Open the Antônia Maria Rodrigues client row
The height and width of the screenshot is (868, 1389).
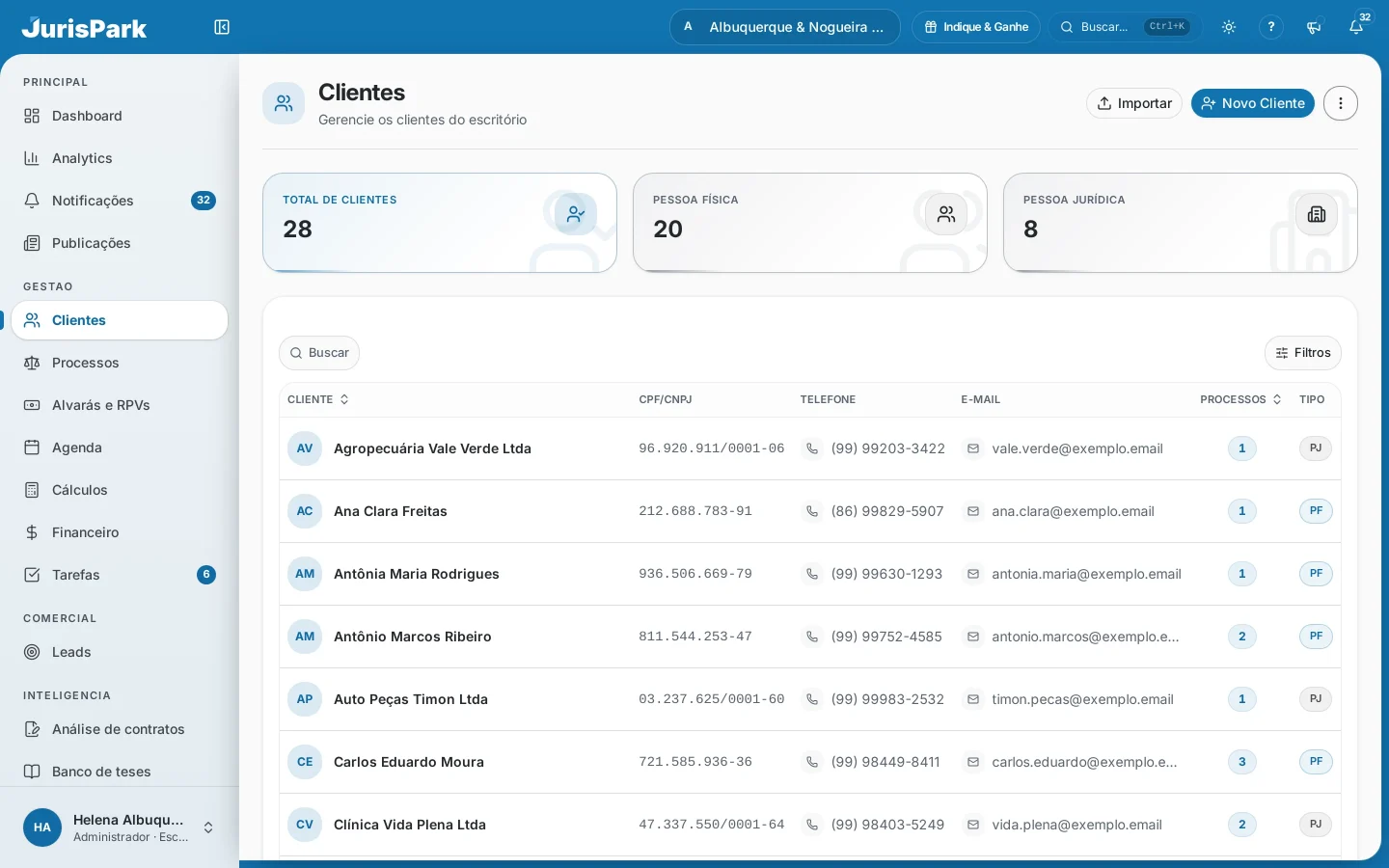point(810,574)
